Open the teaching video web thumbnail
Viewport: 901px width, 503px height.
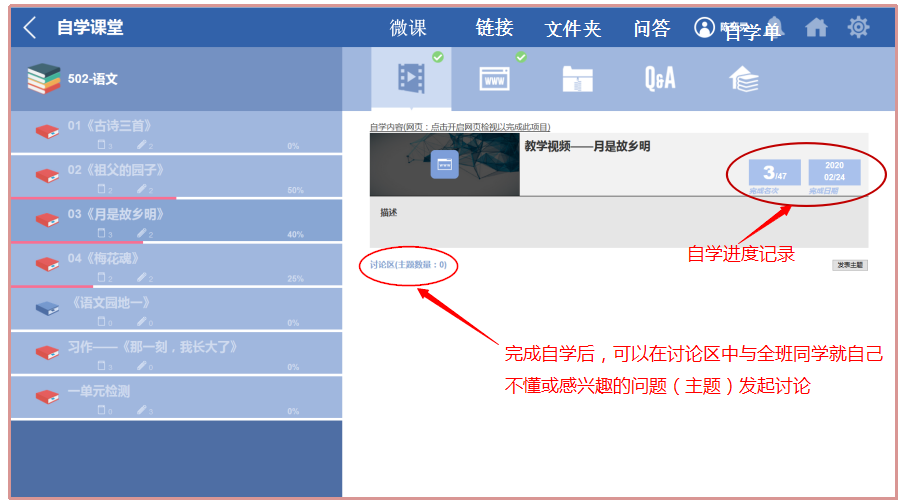tap(444, 164)
